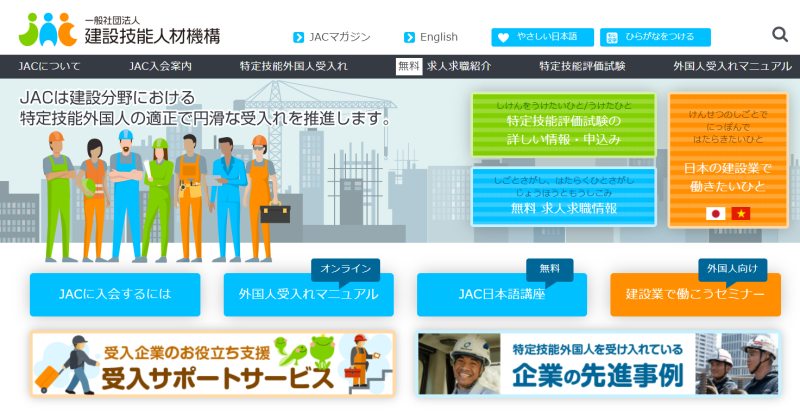Expand the JAC入会案内 menu
This screenshot has height=414, width=800.
[160, 67]
